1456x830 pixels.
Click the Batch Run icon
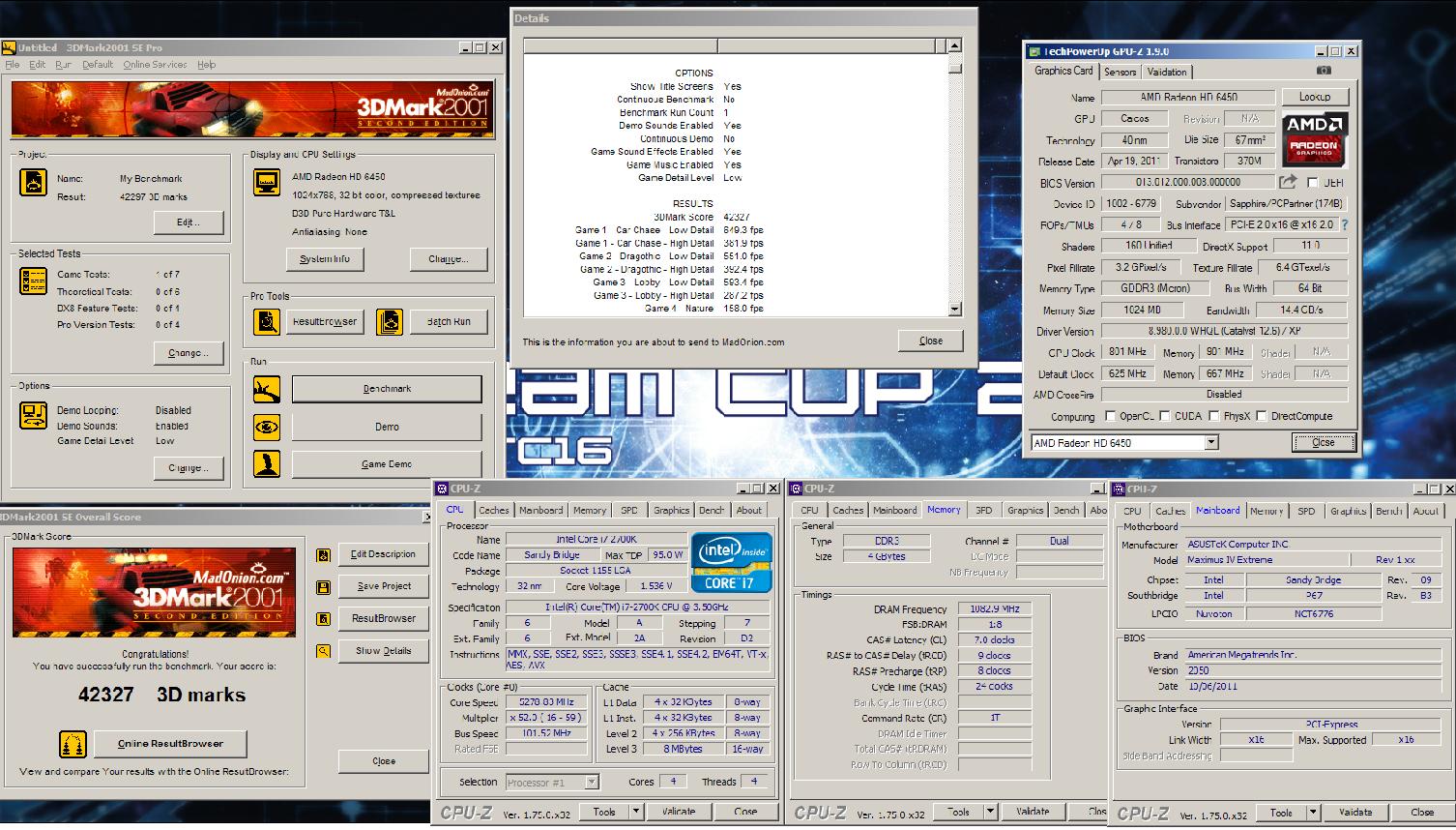coord(390,321)
